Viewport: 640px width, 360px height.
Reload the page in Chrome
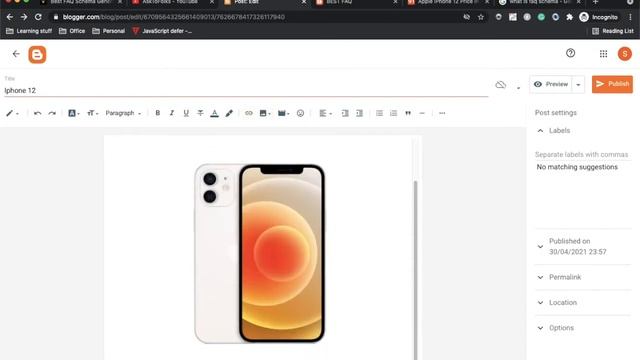pos(38,17)
